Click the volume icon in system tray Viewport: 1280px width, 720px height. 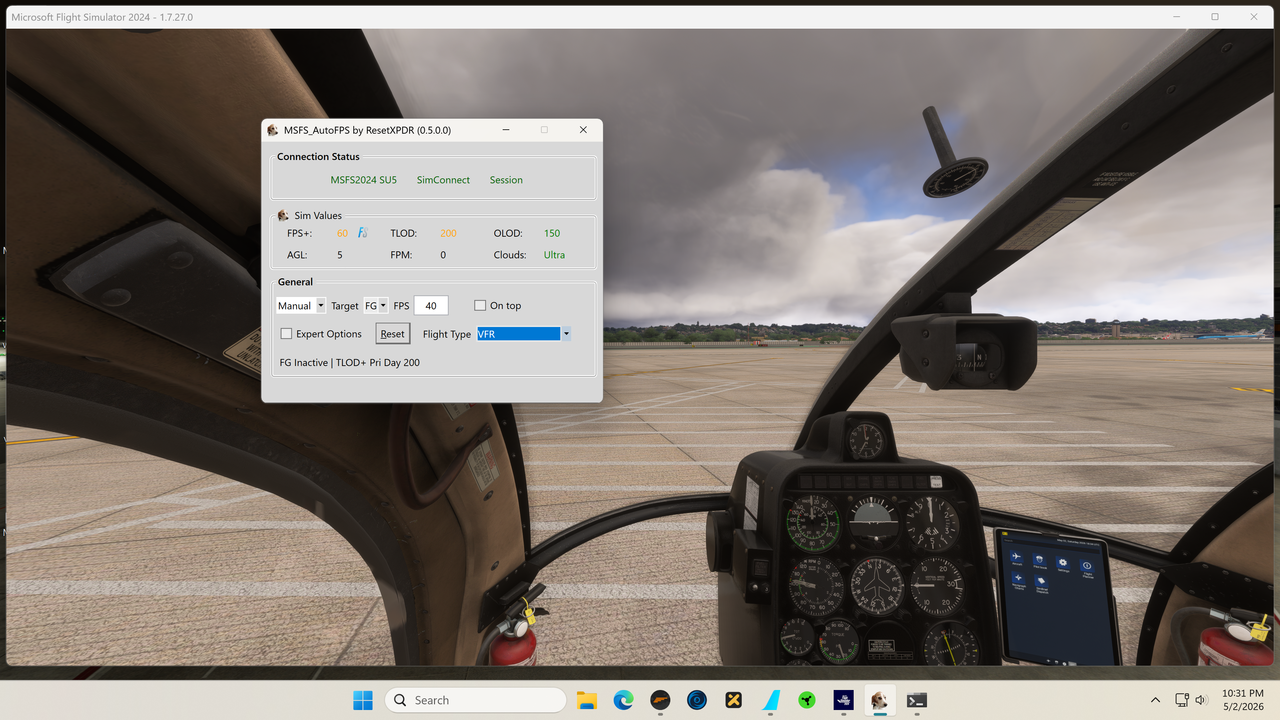click(1201, 700)
